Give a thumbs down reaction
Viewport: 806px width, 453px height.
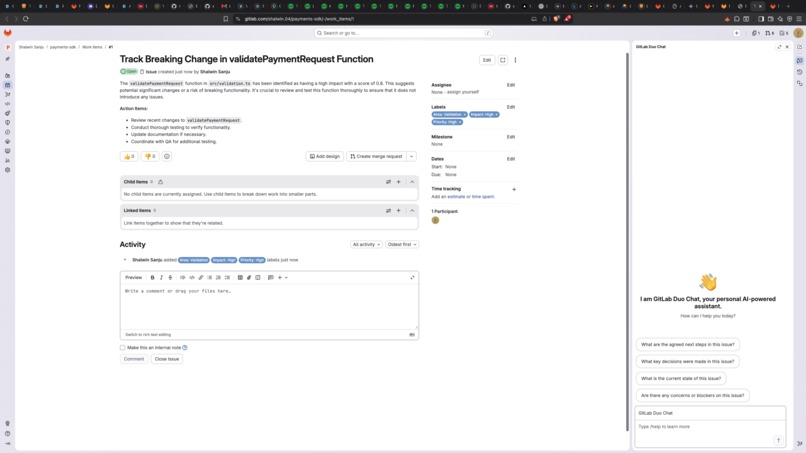(x=150, y=156)
